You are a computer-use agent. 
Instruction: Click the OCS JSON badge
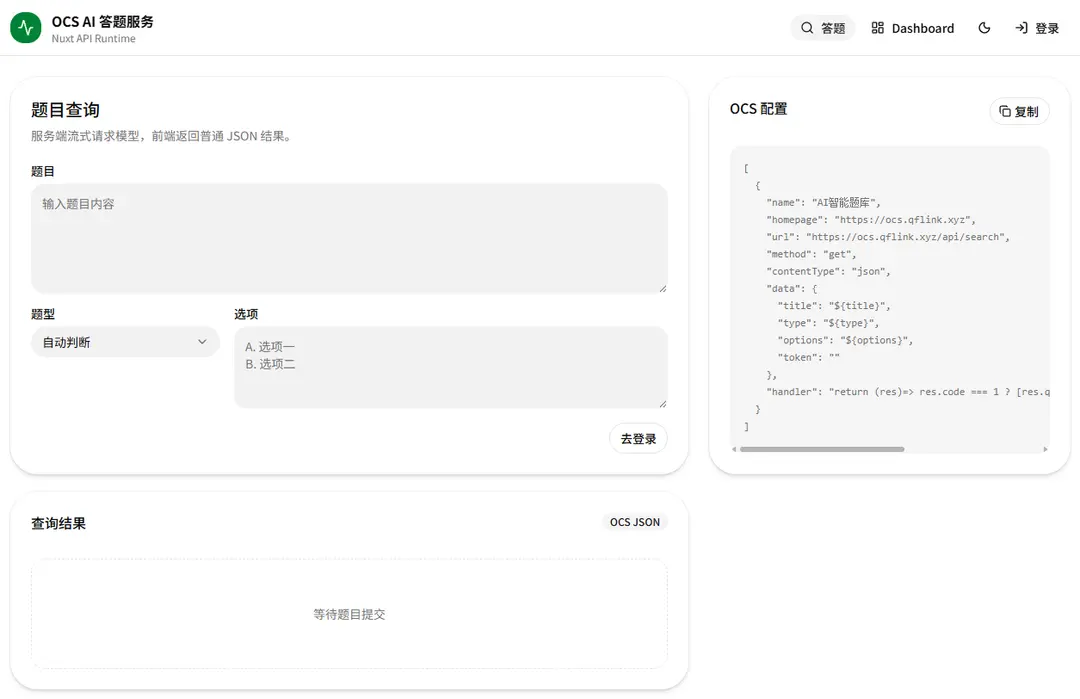[634, 522]
